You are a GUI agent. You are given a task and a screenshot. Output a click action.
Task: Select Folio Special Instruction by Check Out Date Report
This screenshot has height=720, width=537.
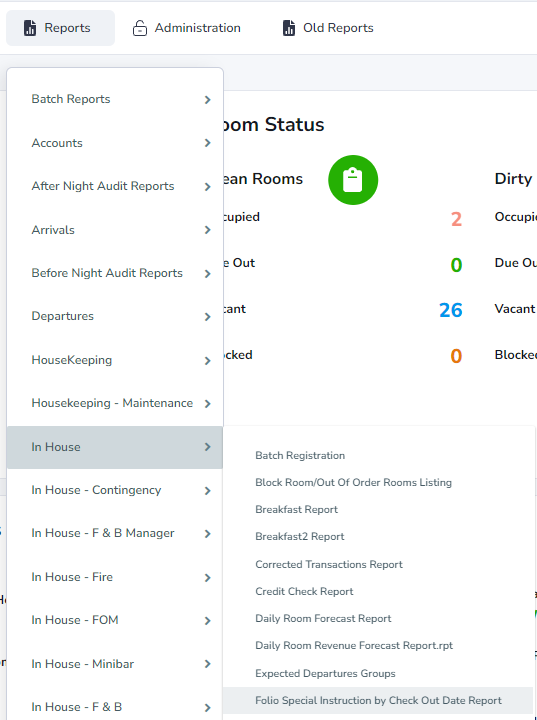[x=378, y=701]
